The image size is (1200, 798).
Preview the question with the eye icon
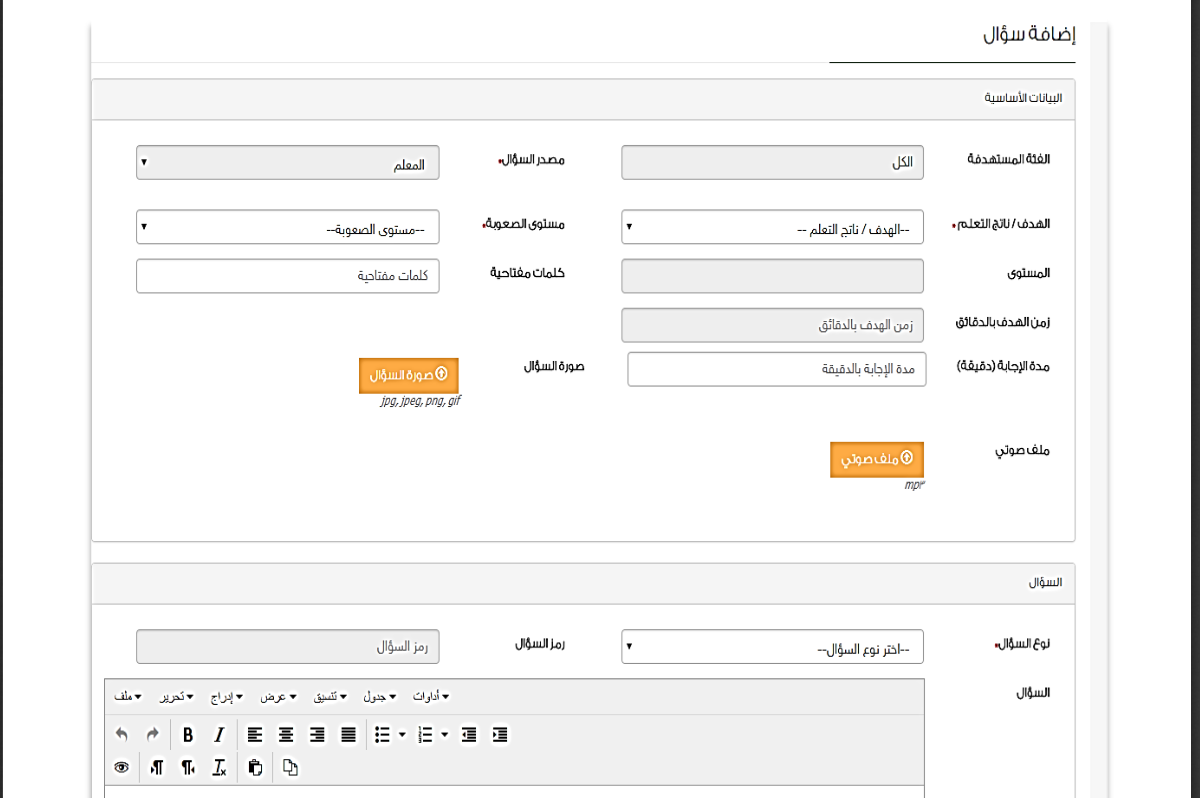click(x=122, y=768)
